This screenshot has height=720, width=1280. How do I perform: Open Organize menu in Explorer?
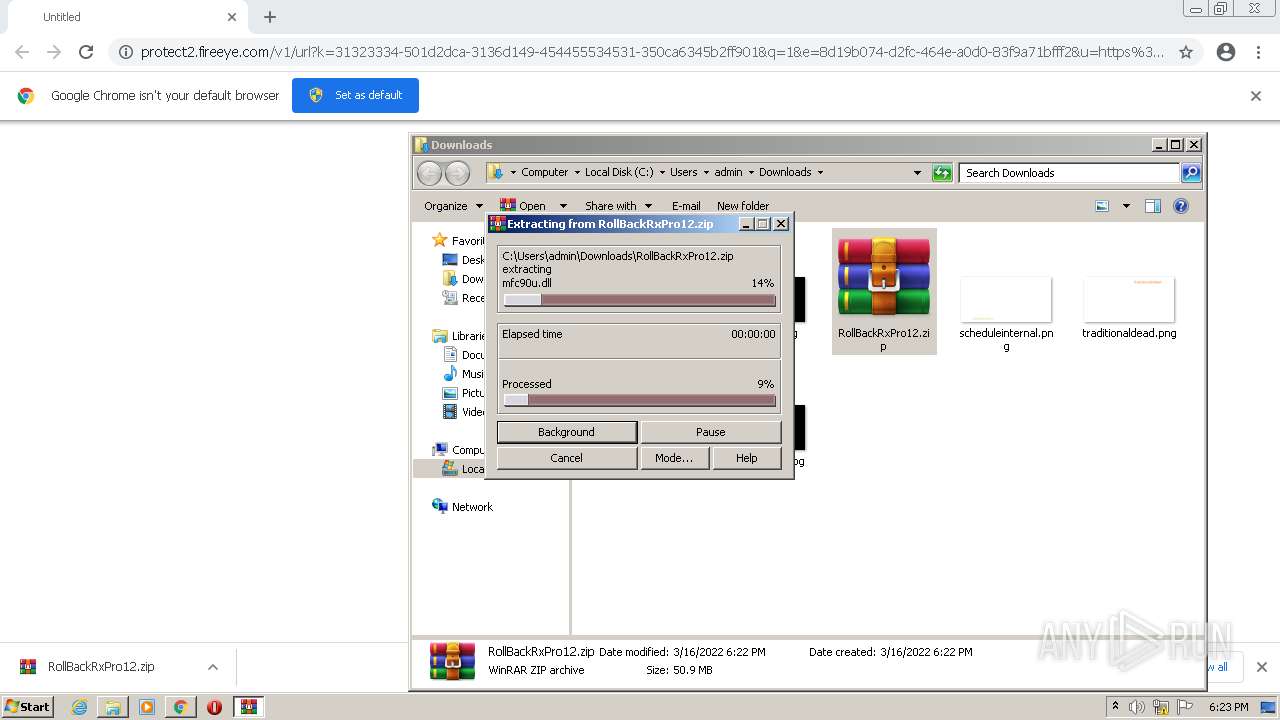pyautogui.click(x=453, y=206)
